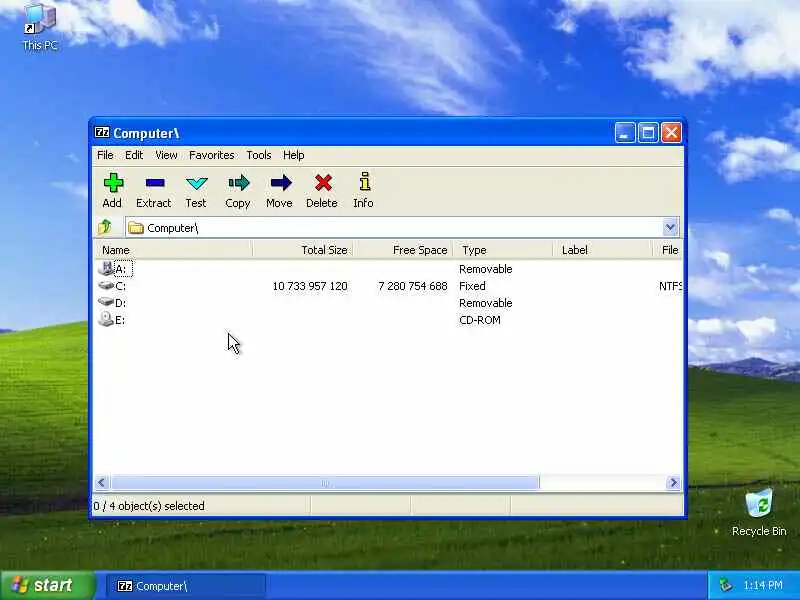Minimize the 7-Zip window
800x600 pixels.
click(x=624, y=133)
